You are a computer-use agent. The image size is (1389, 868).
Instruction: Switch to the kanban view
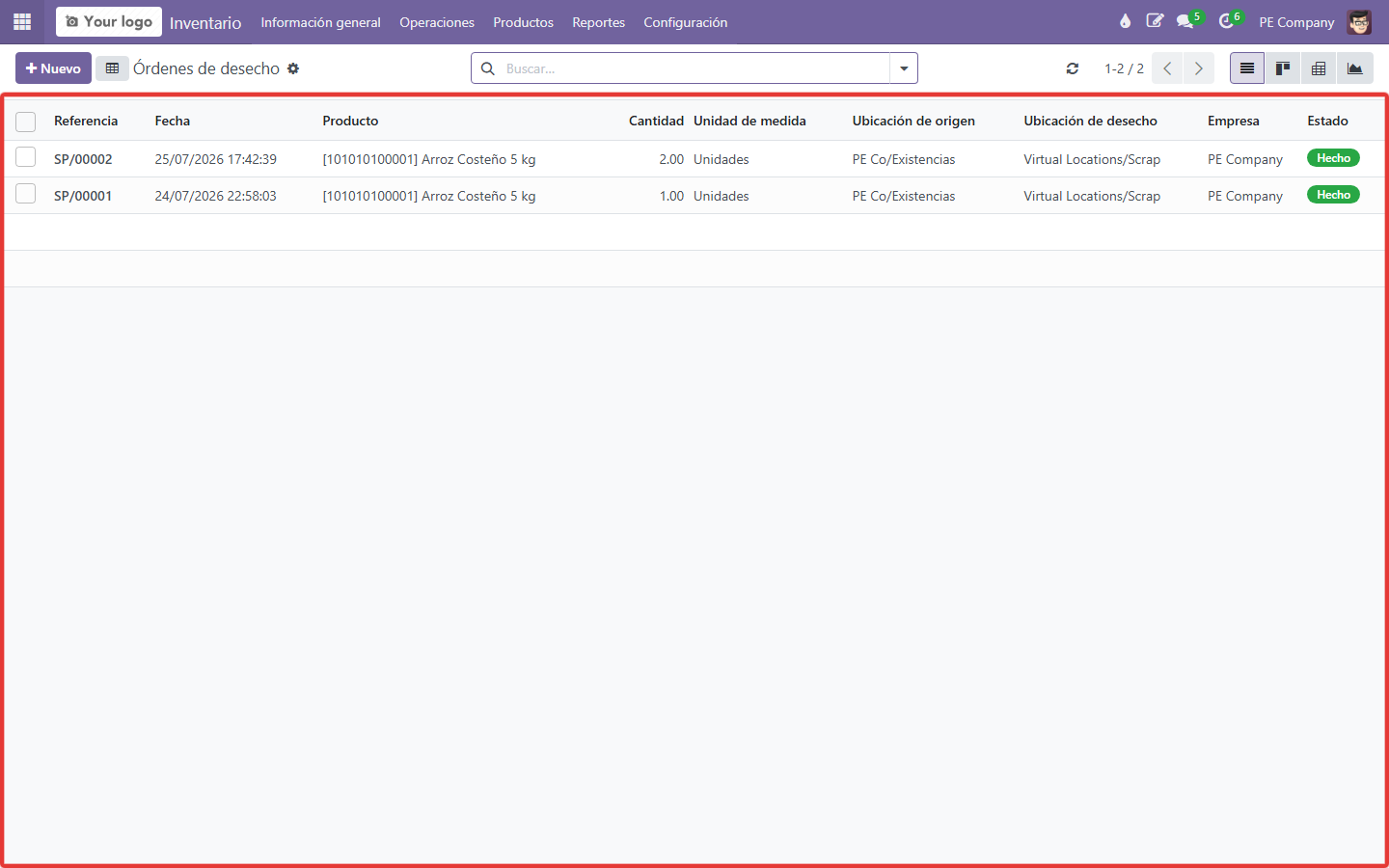(1283, 68)
